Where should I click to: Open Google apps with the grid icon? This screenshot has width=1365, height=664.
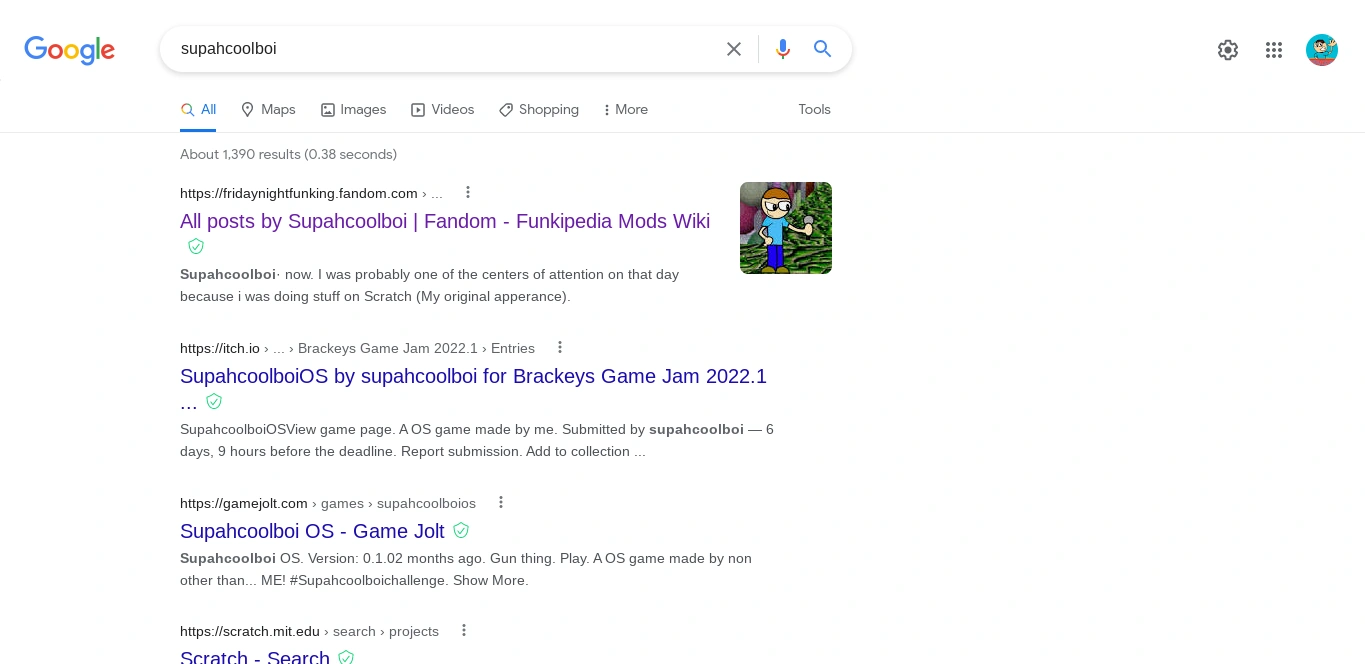coord(1274,50)
